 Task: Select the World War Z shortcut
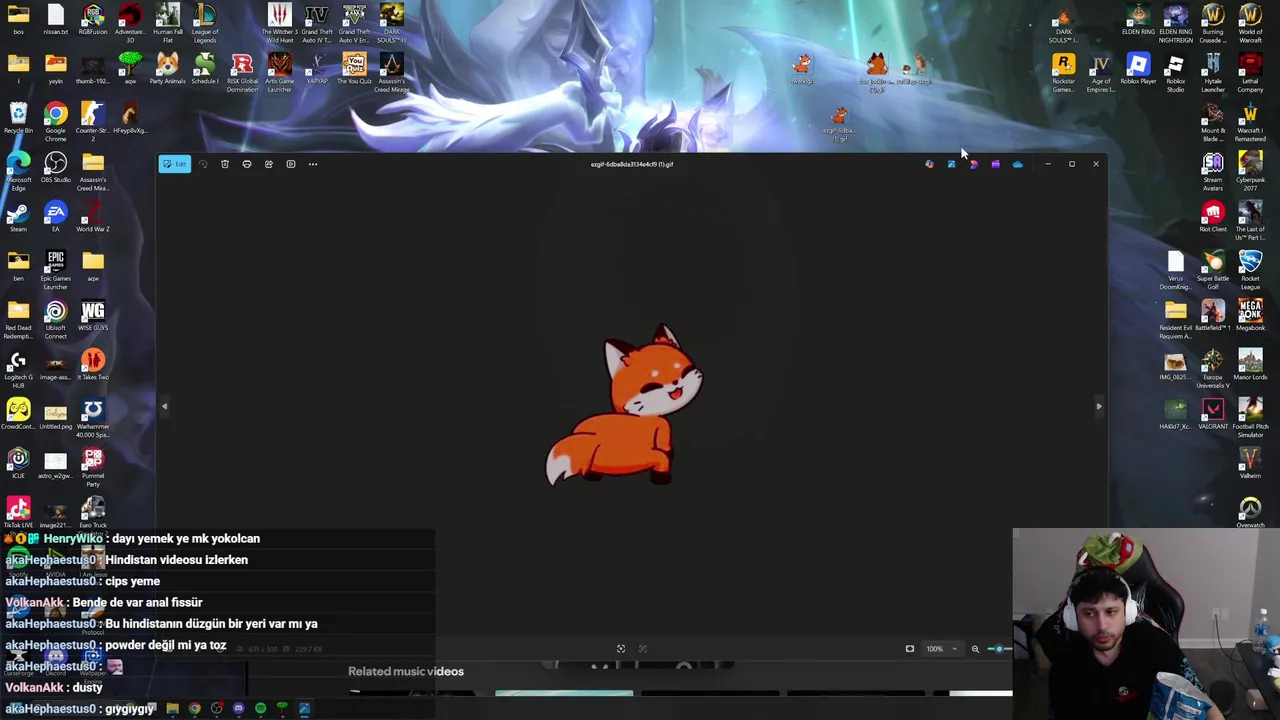click(x=93, y=216)
